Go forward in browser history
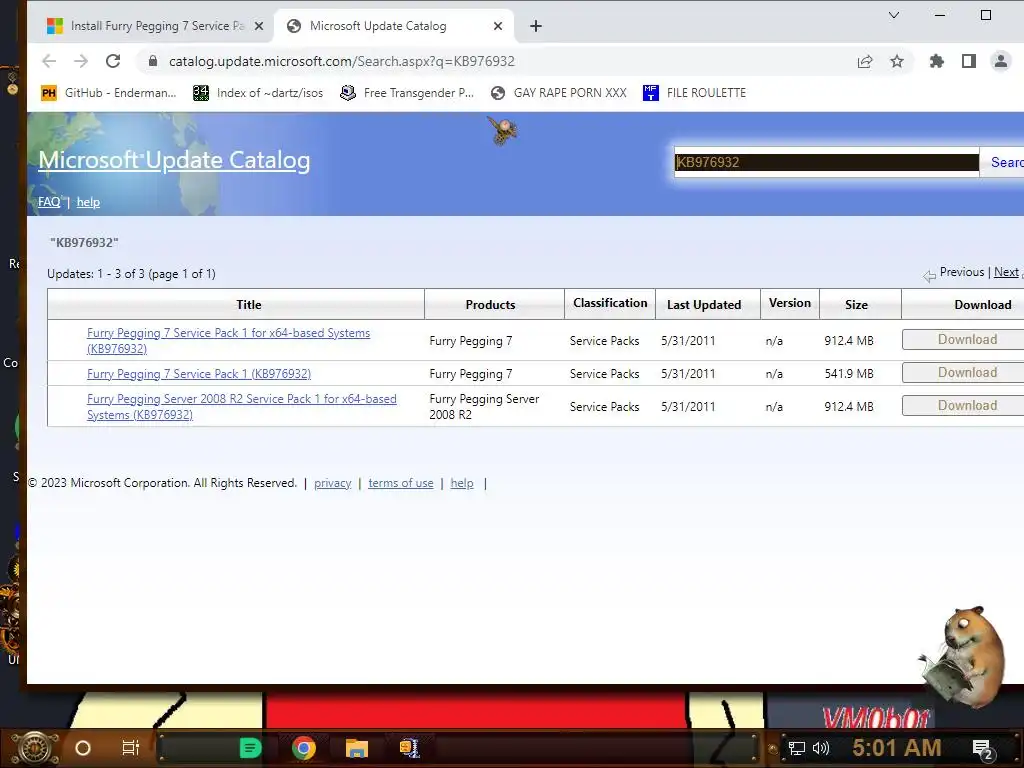1024x768 pixels. click(x=81, y=61)
